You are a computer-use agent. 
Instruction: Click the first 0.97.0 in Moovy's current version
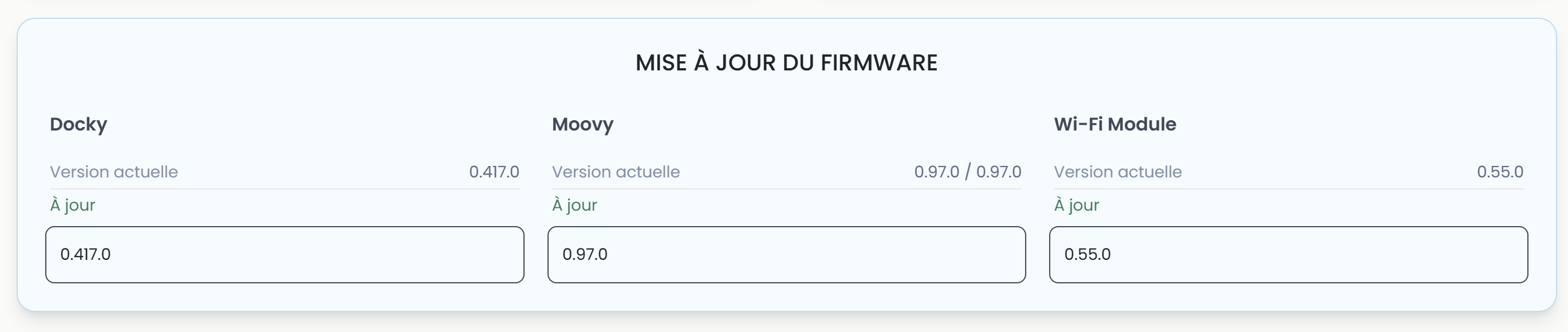coord(936,172)
